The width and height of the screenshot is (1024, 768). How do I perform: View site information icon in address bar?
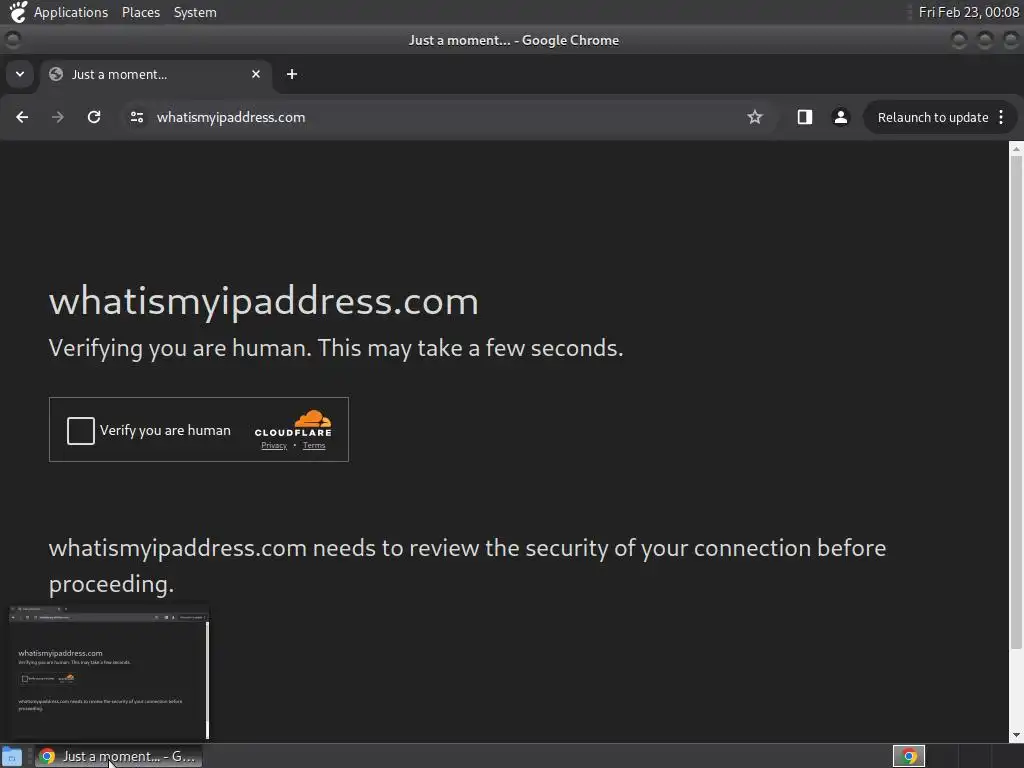[x=136, y=117]
